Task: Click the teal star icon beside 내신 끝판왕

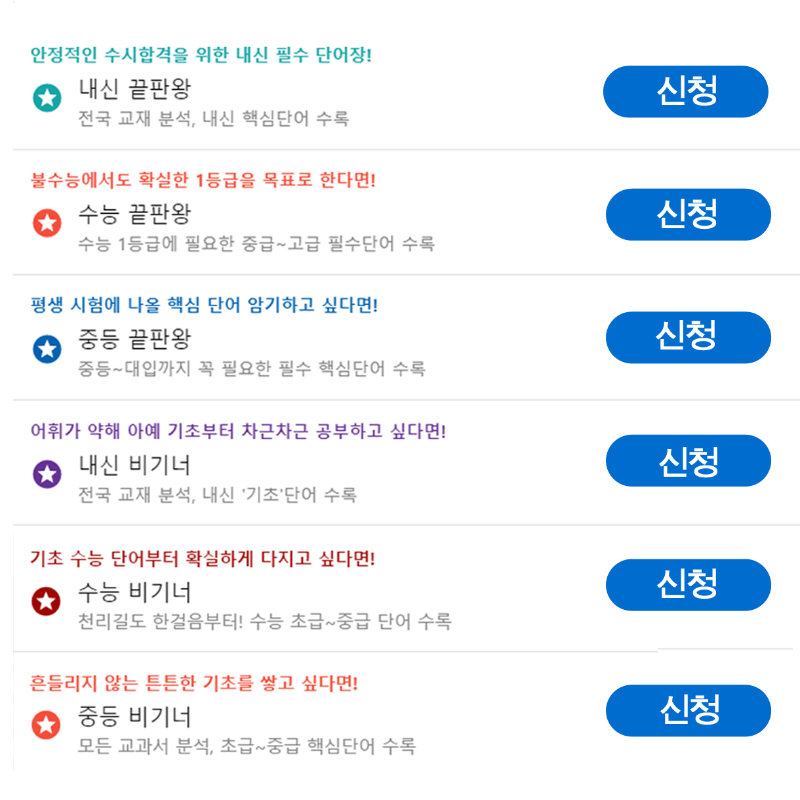Action: point(47,97)
